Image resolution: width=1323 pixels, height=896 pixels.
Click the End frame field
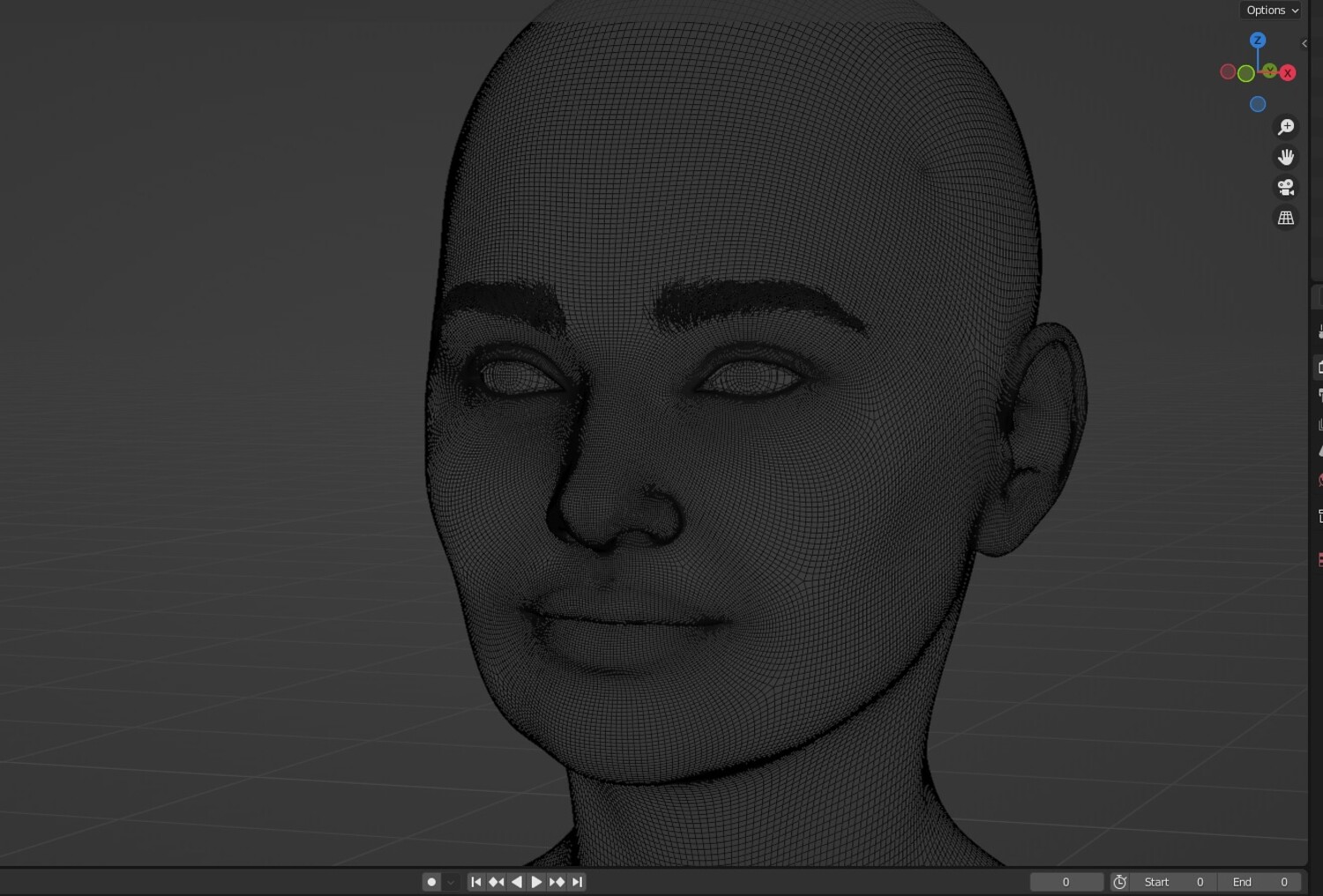coord(1259,882)
